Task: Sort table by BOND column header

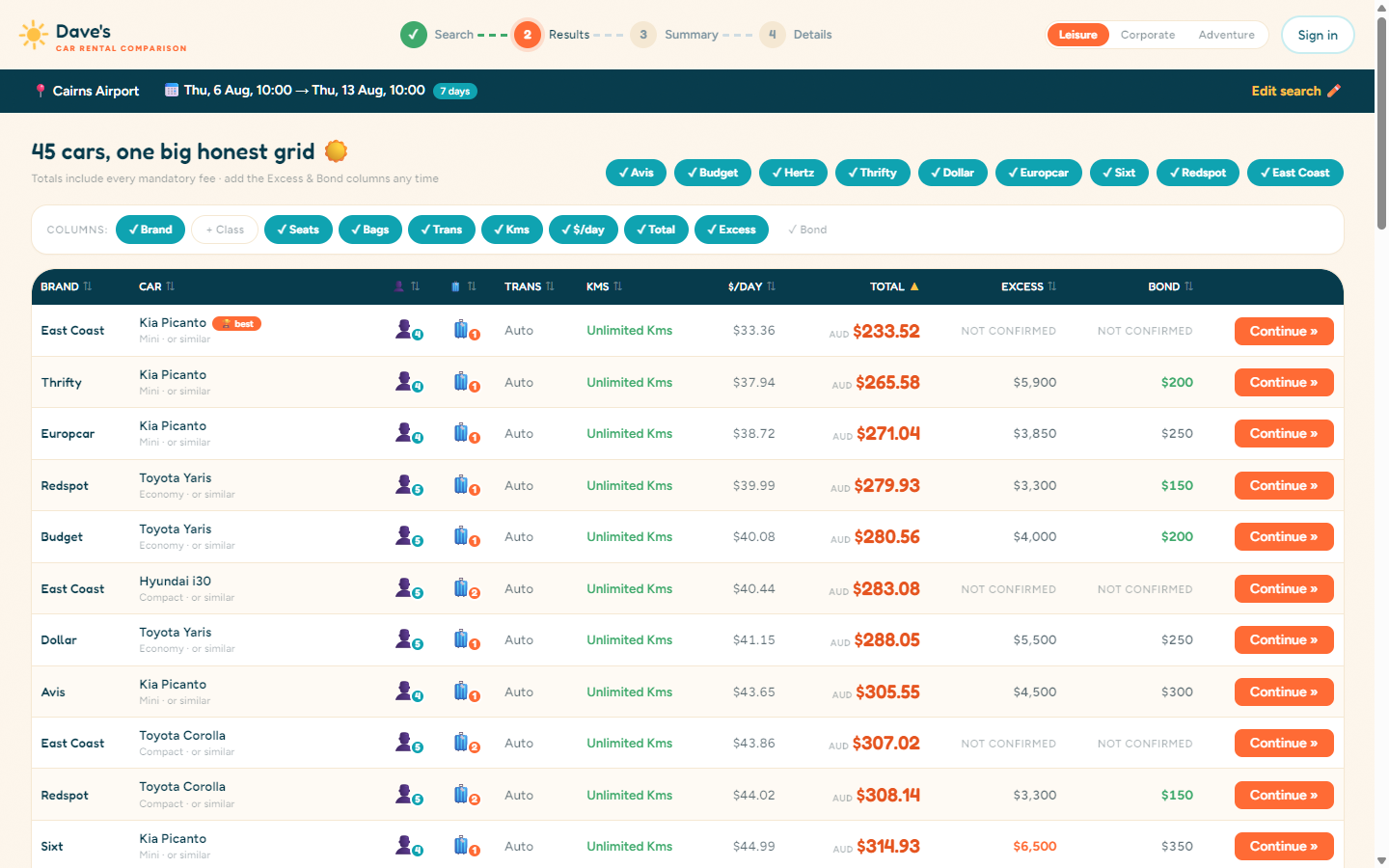Action: tap(1170, 286)
